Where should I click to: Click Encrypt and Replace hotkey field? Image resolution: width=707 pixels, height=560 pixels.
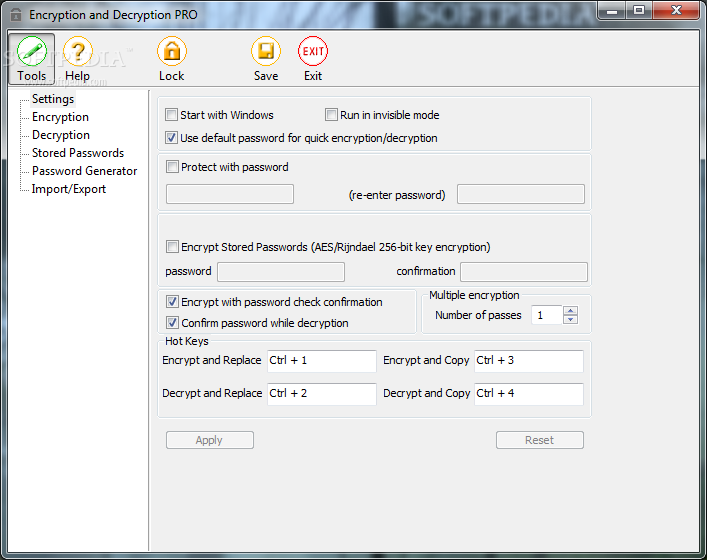pos(322,361)
